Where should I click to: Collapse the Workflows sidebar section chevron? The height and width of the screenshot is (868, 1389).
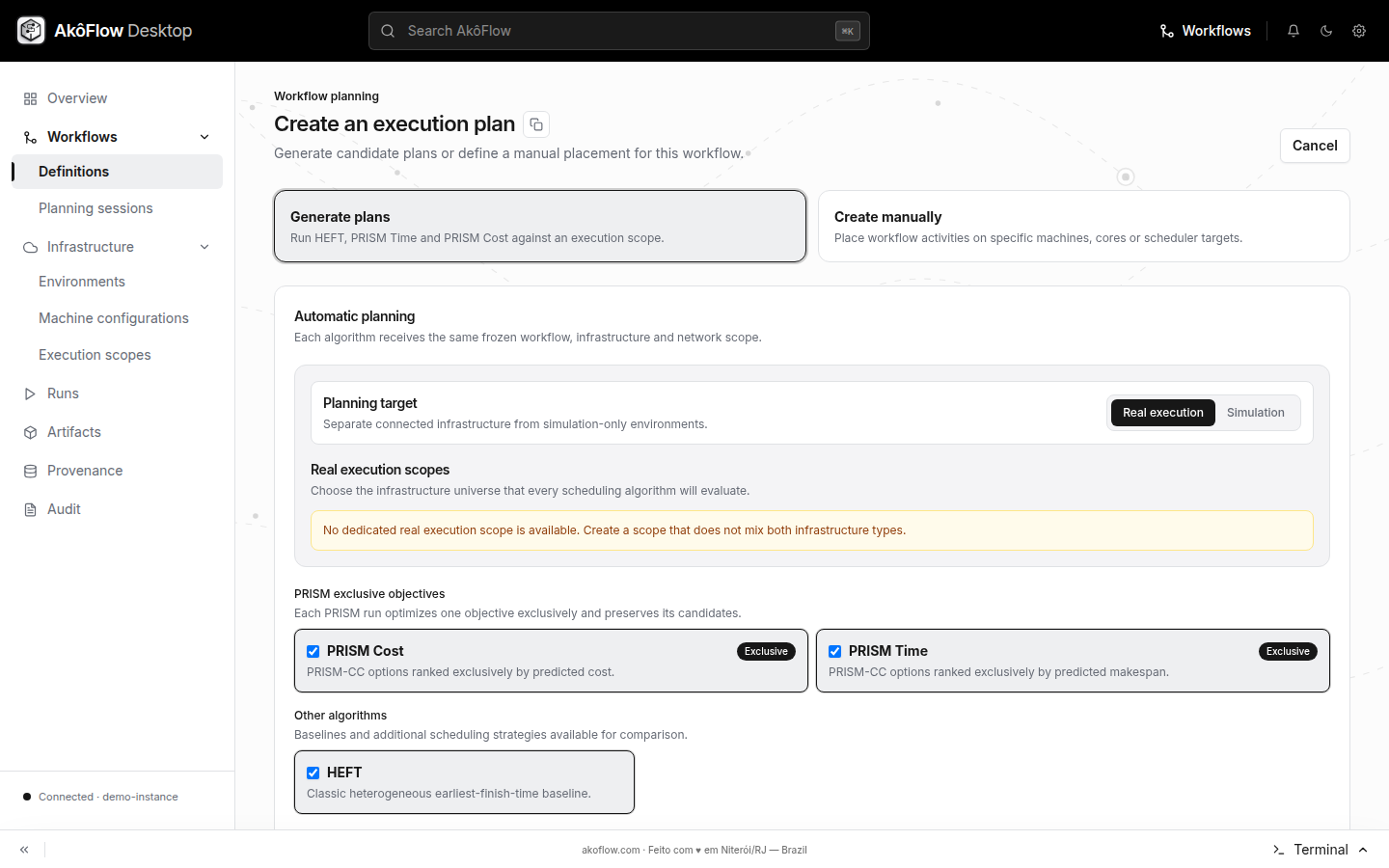(x=204, y=137)
